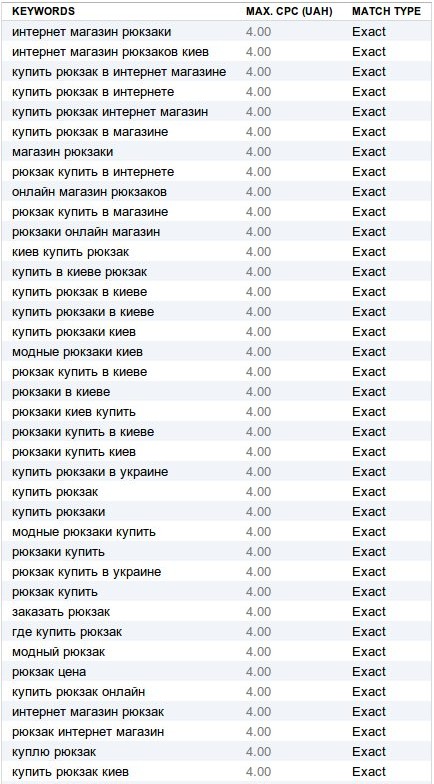Select keyword "модные рюкзаки купить"
Image resolution: width=434 pixels, height=784 pixels.
click(84, 532)
